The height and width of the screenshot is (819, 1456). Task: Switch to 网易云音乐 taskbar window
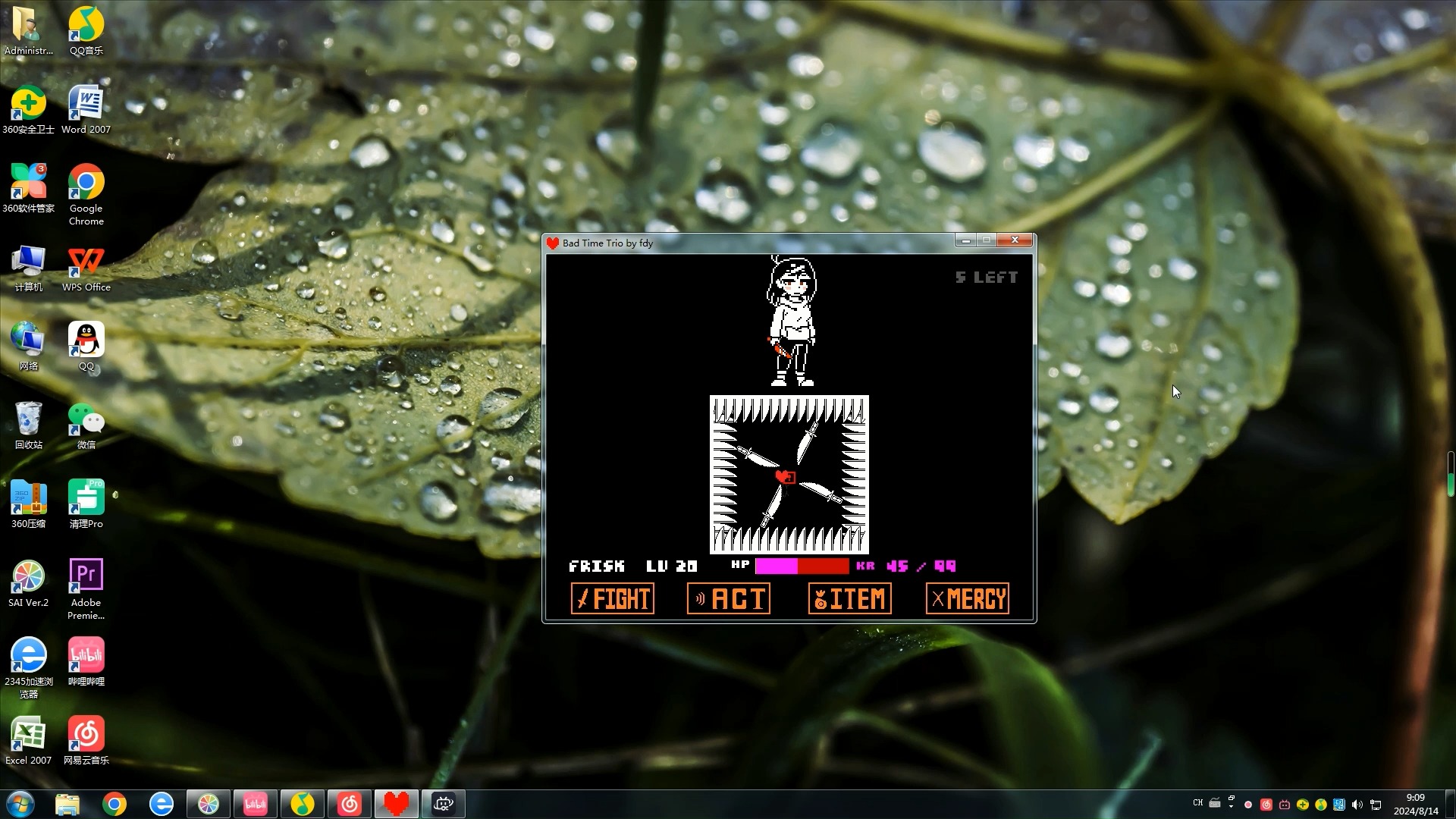[x=350, y=804]
